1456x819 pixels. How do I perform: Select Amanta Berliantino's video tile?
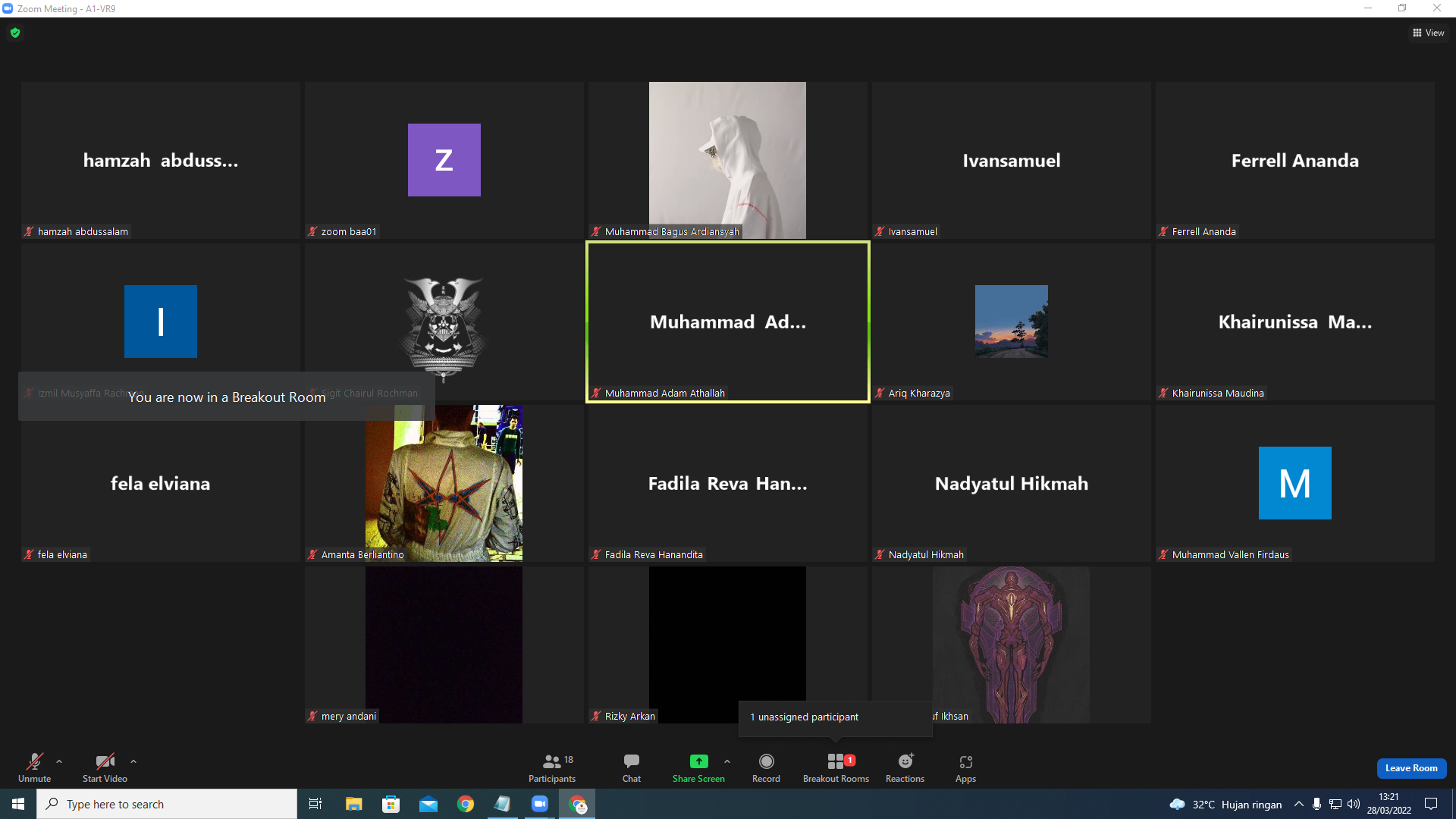click(x=444, y=483)
